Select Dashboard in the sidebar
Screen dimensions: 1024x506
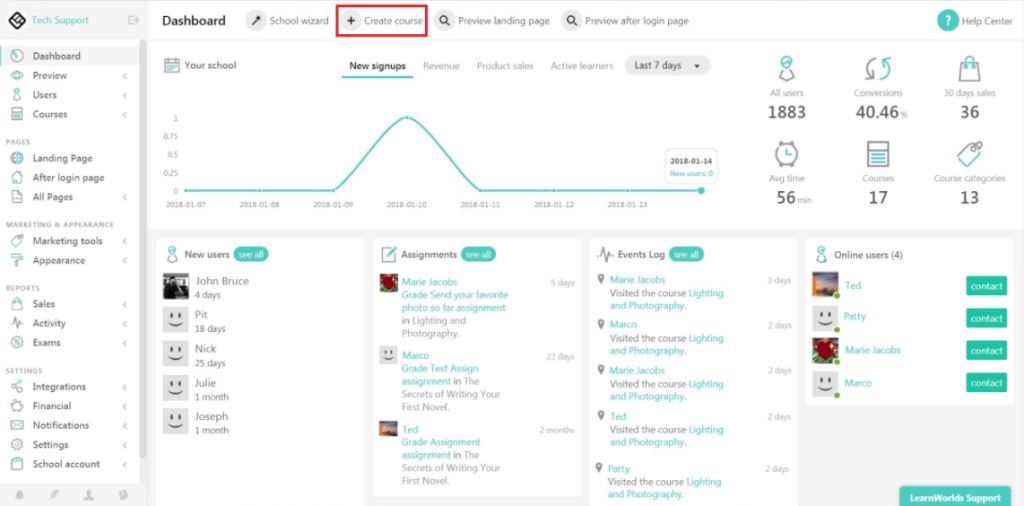coord(69,56)
